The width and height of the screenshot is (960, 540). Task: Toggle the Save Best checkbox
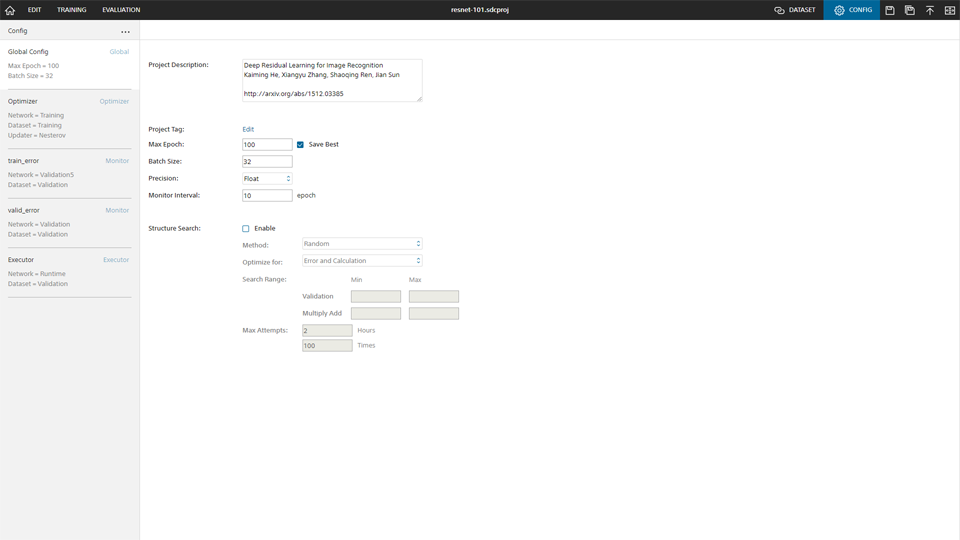pyautogui.click(x=300, y=145)
